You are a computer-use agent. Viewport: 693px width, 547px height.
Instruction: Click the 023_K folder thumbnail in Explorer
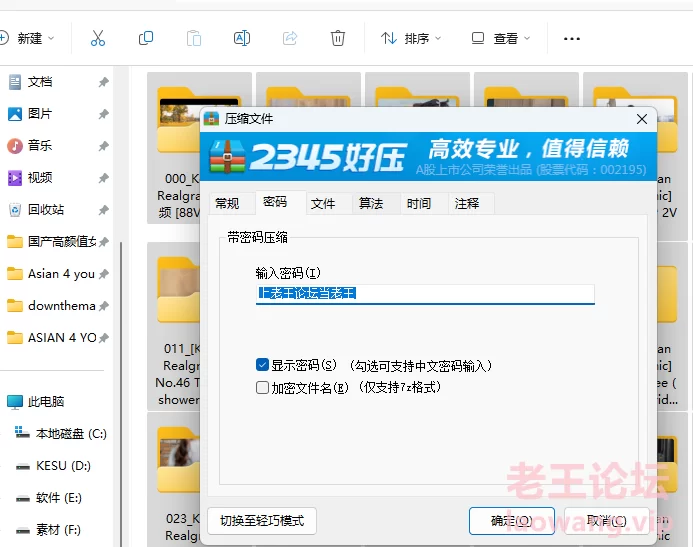(179, 460)
